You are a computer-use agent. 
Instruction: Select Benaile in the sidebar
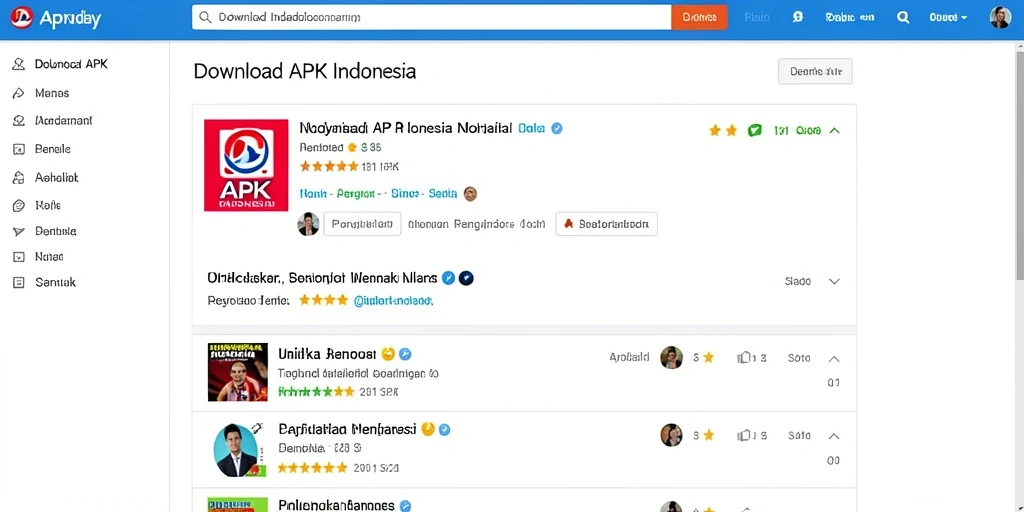(x=52, y=149)
